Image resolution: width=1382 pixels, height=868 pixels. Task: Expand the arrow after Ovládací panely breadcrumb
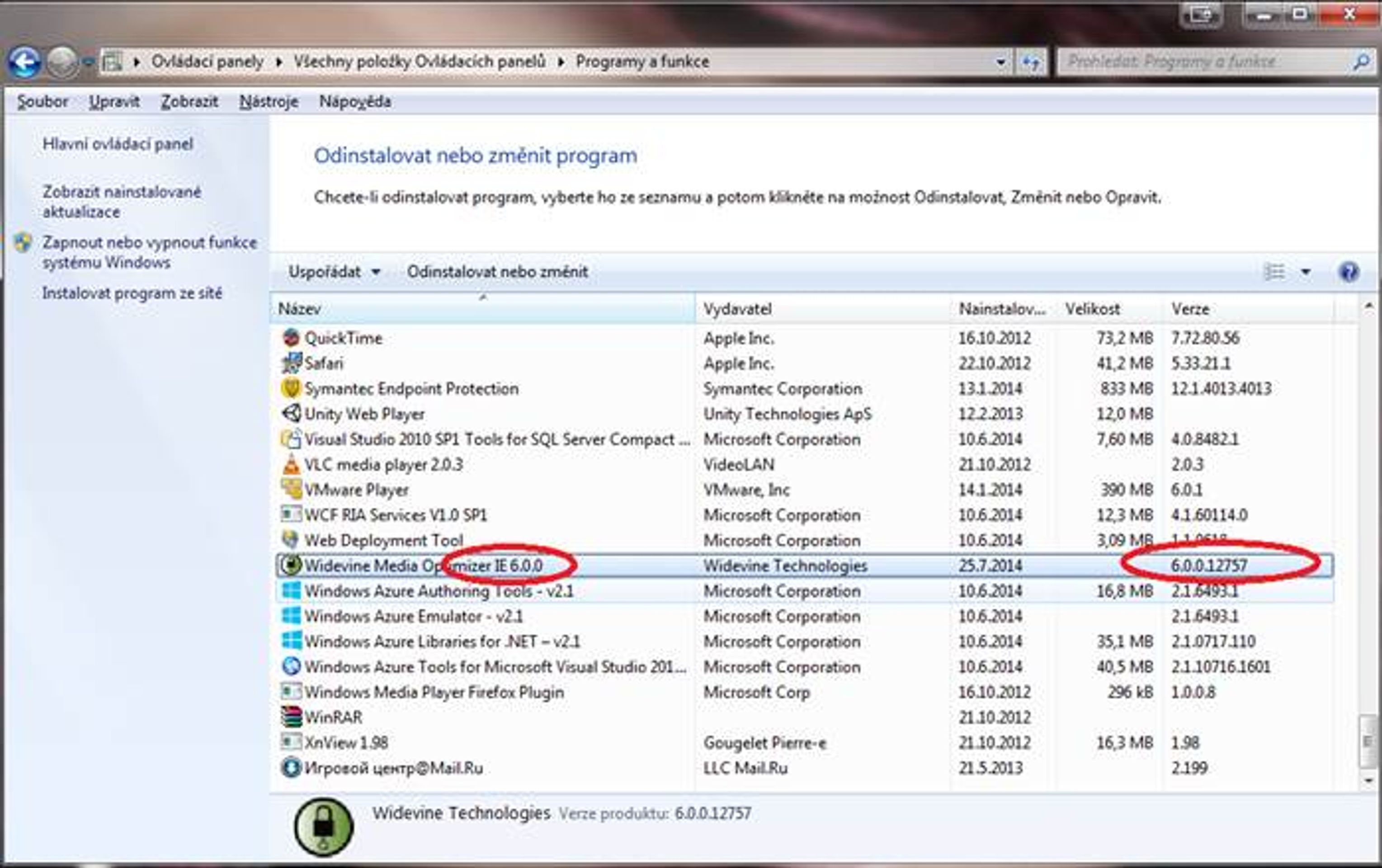(x=279, y=61)
